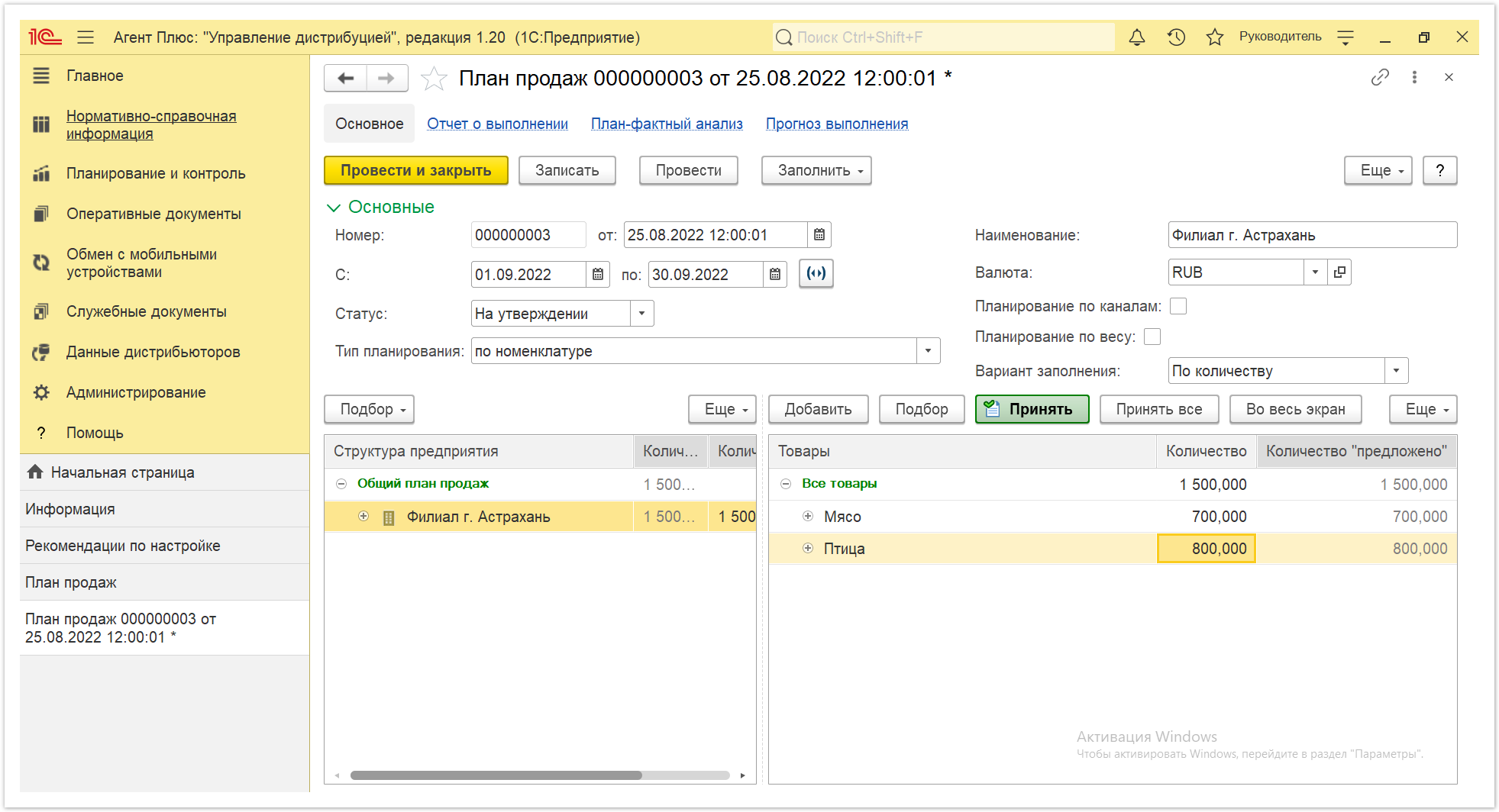Viewport: 1499px width, 812px height.
Task: Click Во весь экран button
Action: pos(1295,409)
